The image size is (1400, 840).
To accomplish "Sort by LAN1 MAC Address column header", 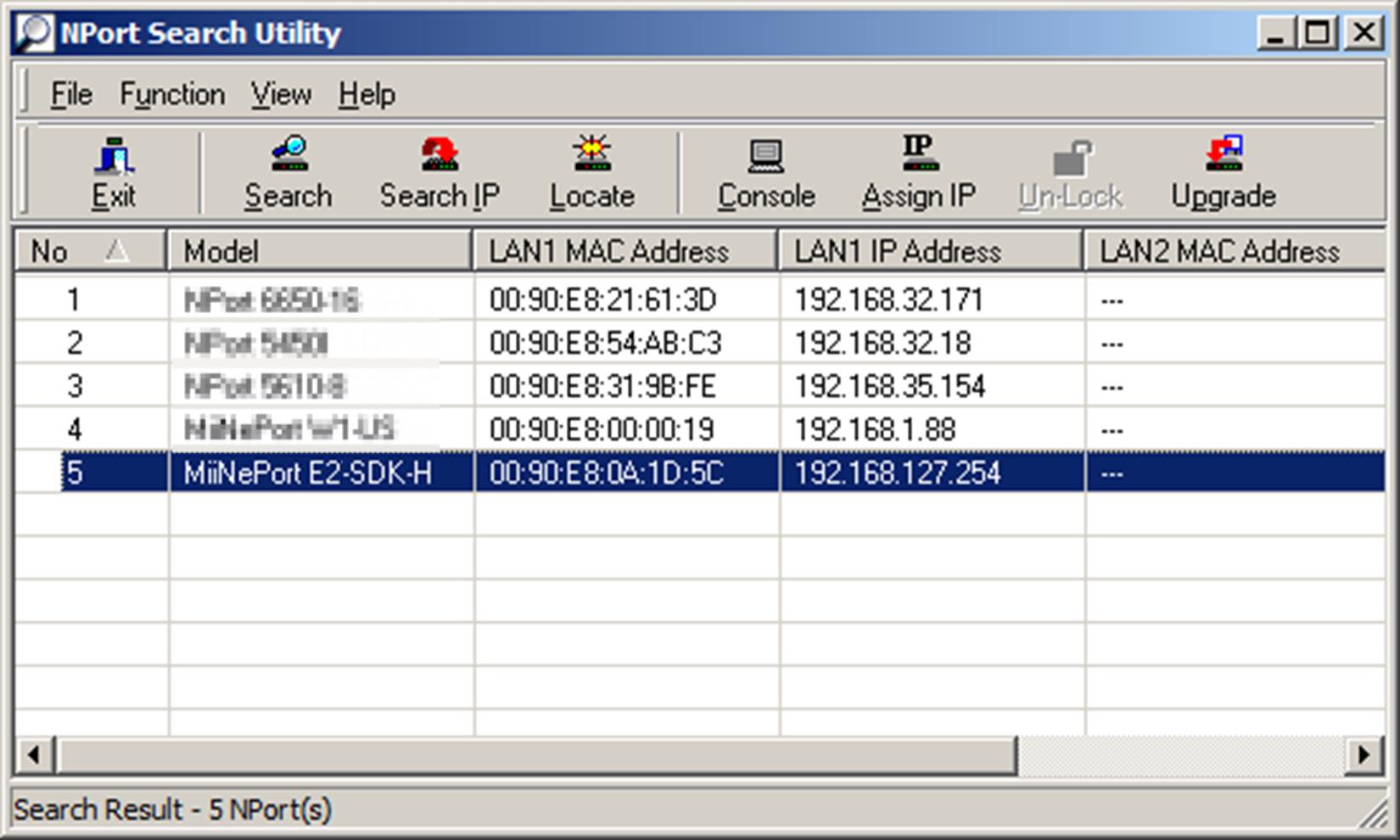I will click(625, 251).
